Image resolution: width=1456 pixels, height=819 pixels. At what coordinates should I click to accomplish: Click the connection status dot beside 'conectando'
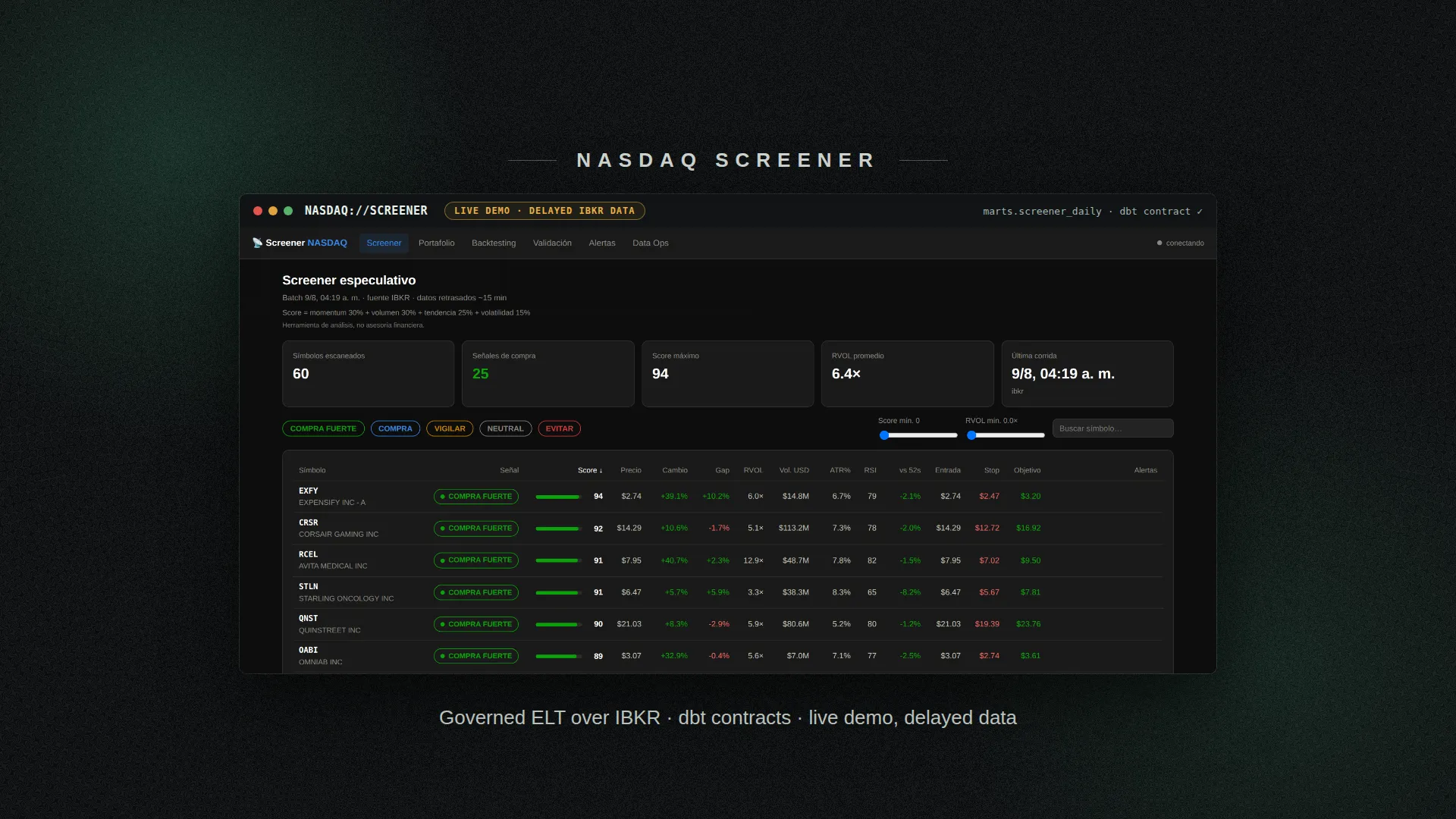click(1159, 243)
